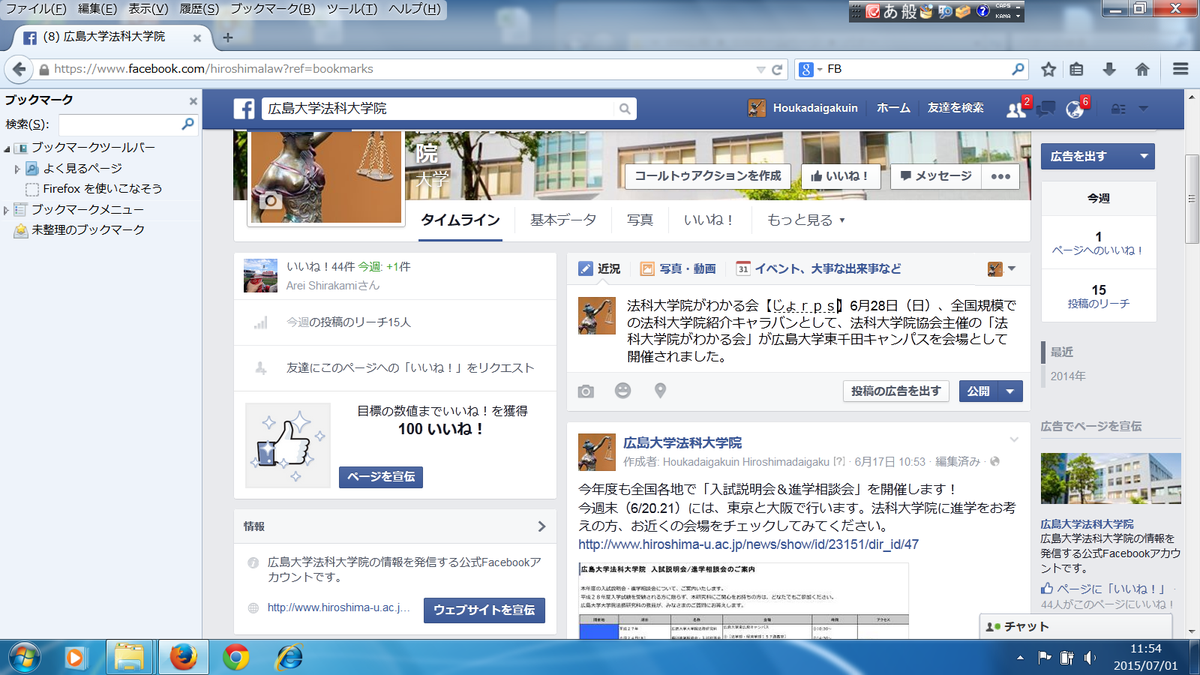
Task: Reload the page with the refresh icon
Action: (776, 69)
